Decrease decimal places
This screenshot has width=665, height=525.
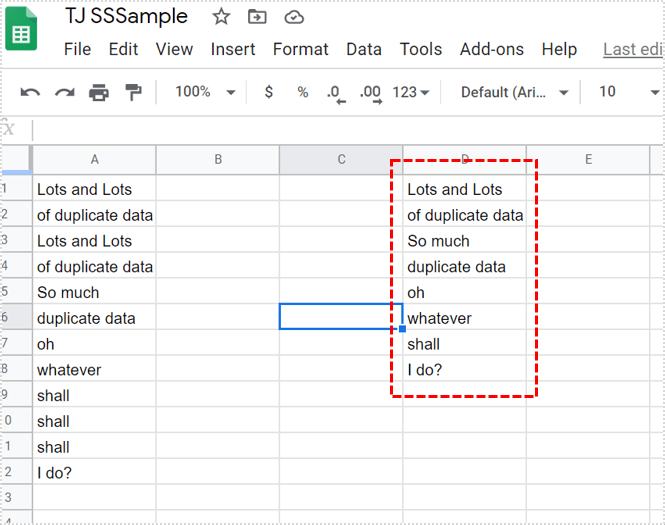pos(335,93)
